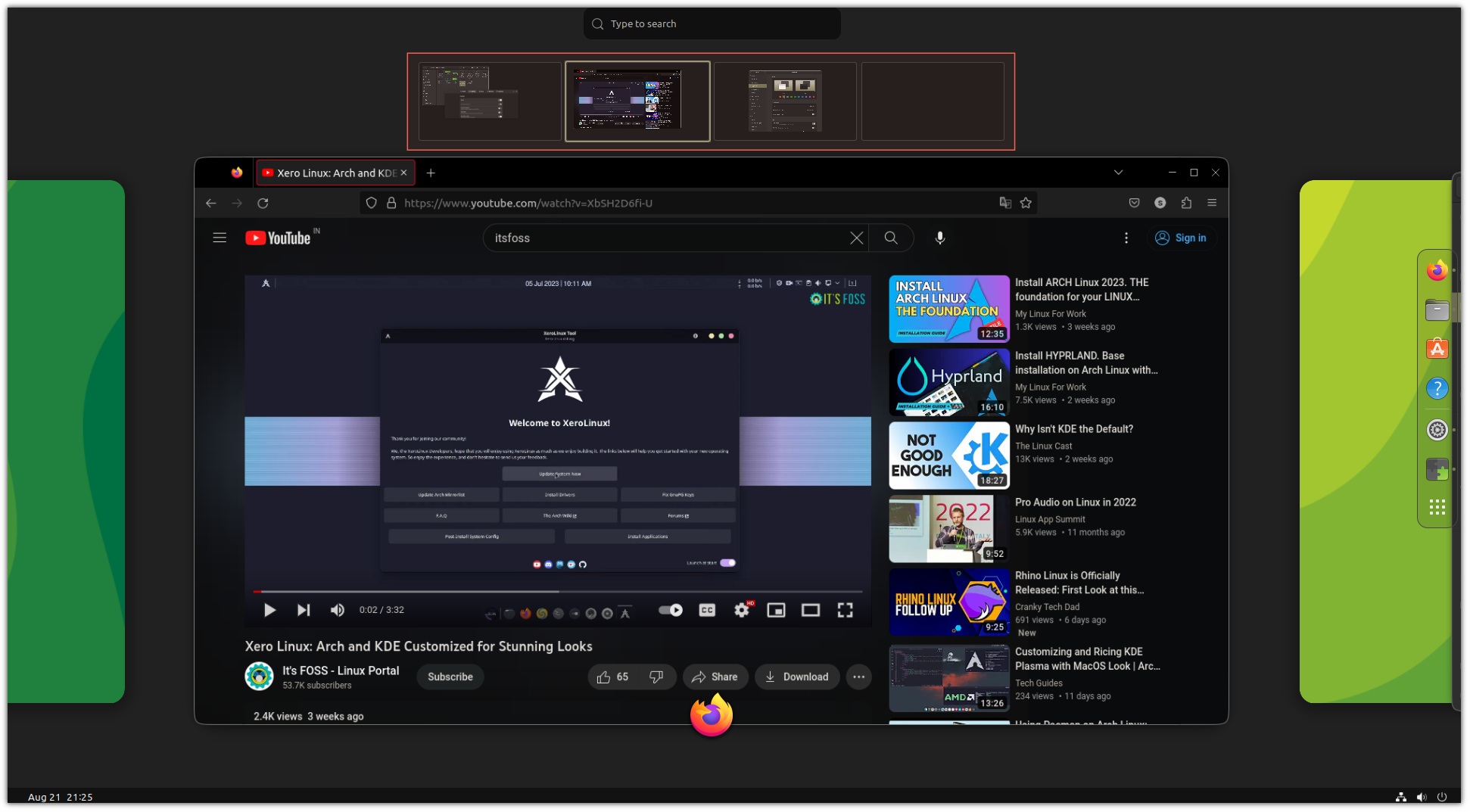Subscribe to It's FOSS - Linux Portal
Image resolution: width=1470 pixels, height=812 pixels.
[450, 677]
